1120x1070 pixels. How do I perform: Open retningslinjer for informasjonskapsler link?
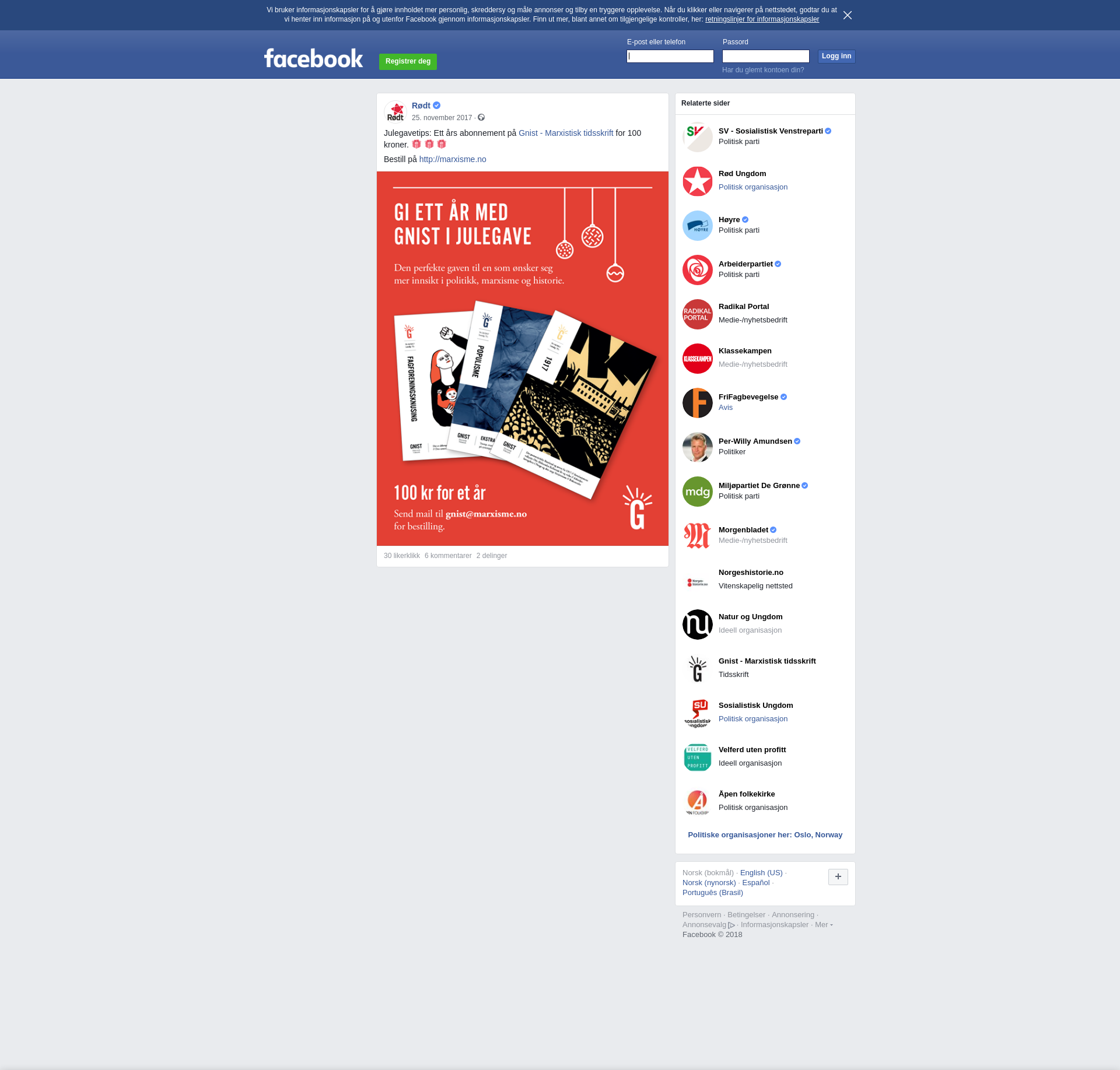(762, 19)
